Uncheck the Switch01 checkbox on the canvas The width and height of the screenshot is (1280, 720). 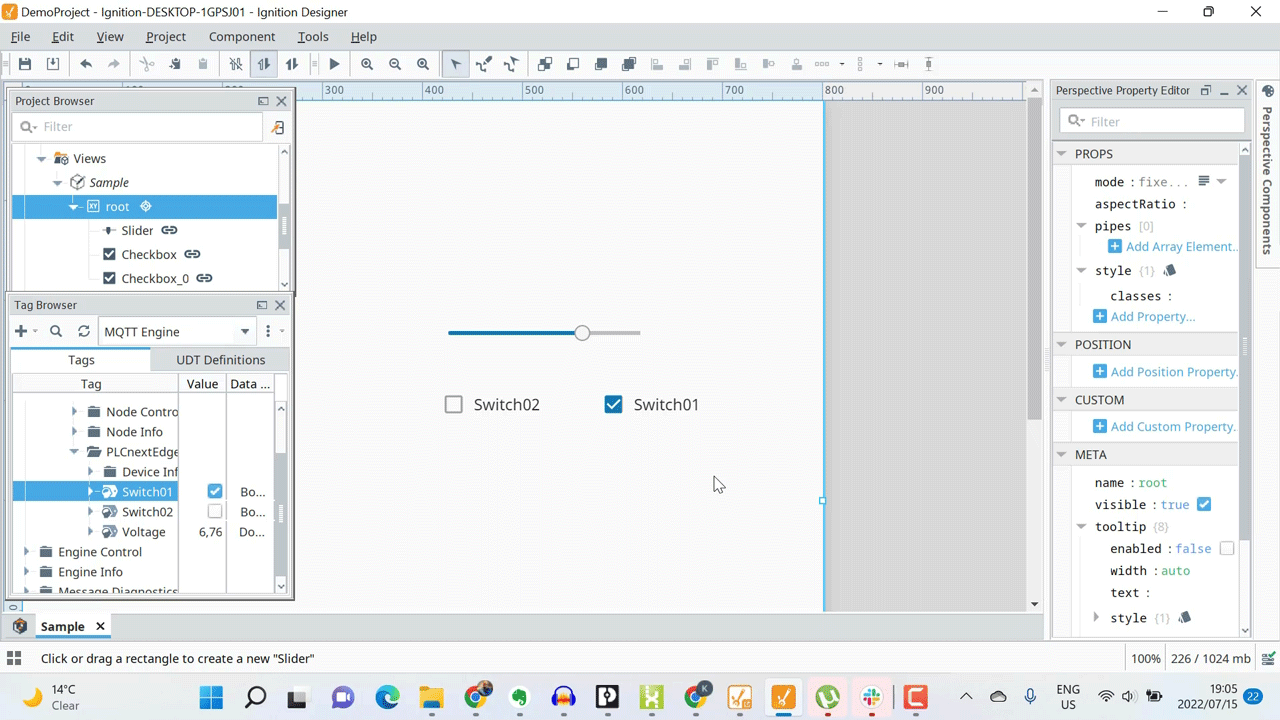point(613,404)
